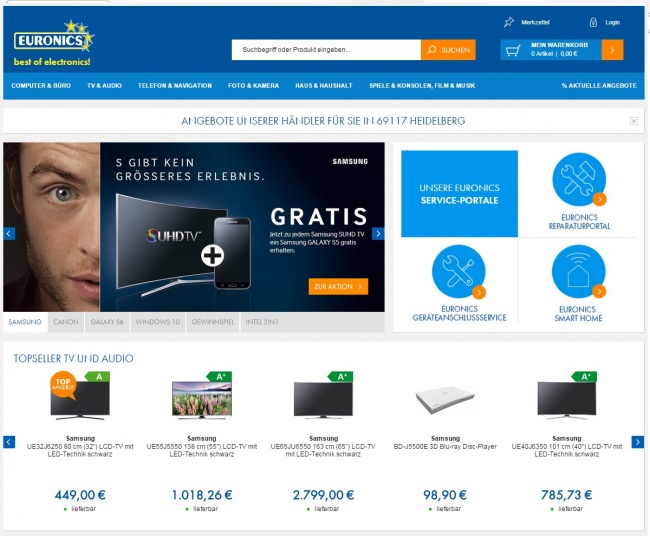Show the next topseller products
This screenshot has height=536, width=650.
pyautogui.click(x=638, y=442)
